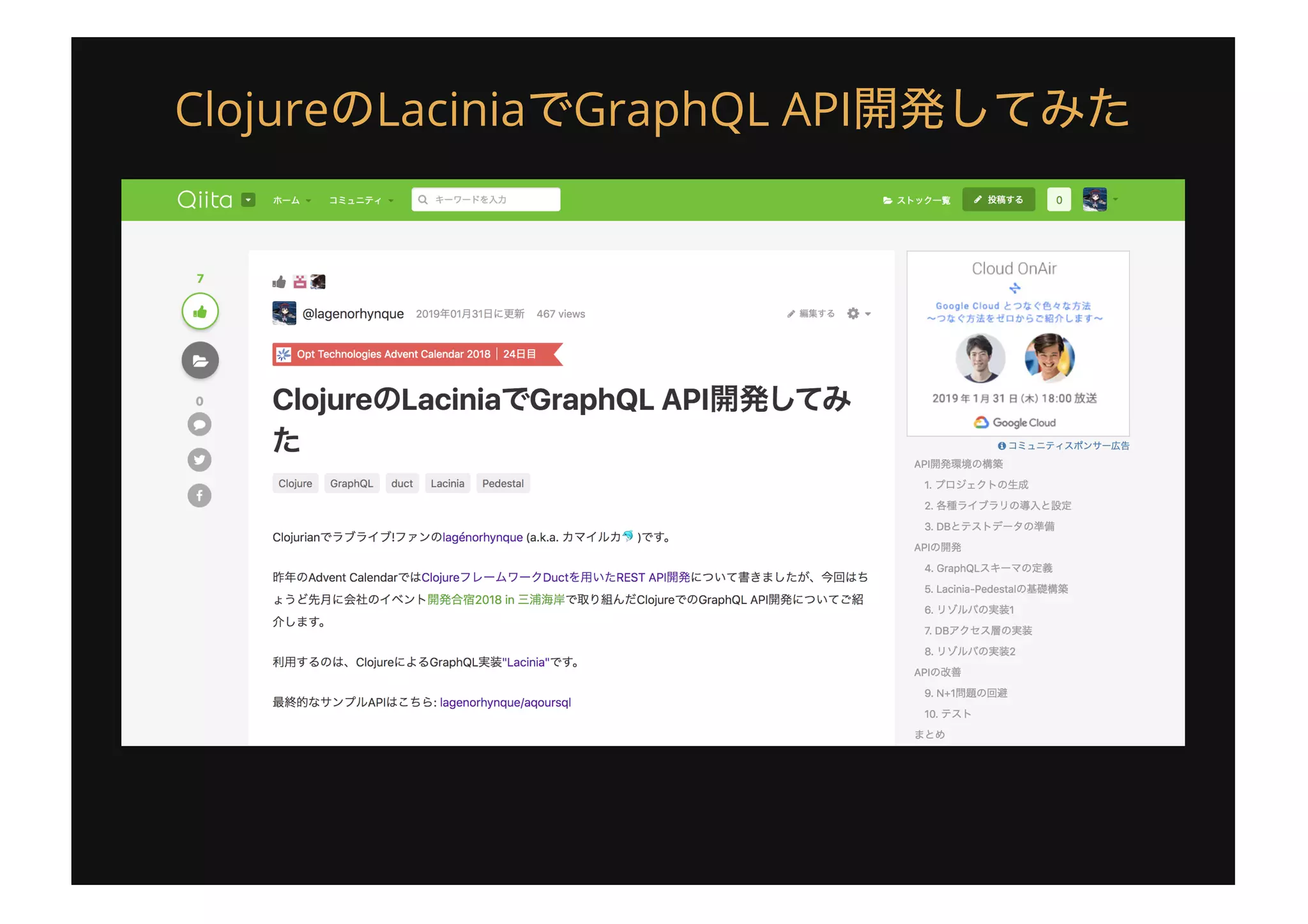The image size is (1308, 924).
Task: Click 編集する edit link
Action: pos(811,314)
